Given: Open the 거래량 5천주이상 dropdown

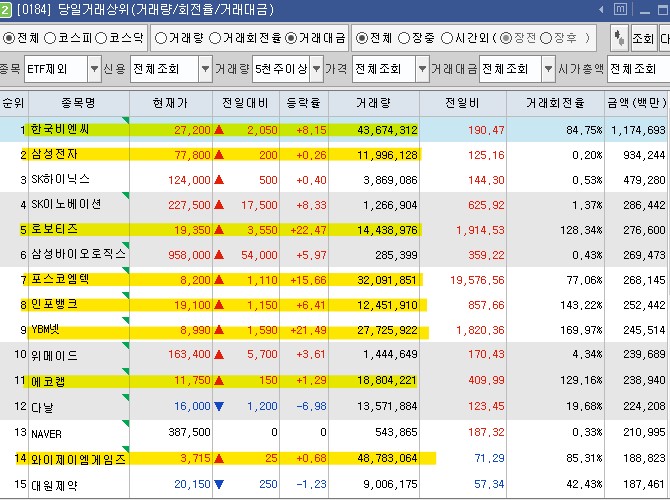Looking at the screenshot, I should (316, 69).
